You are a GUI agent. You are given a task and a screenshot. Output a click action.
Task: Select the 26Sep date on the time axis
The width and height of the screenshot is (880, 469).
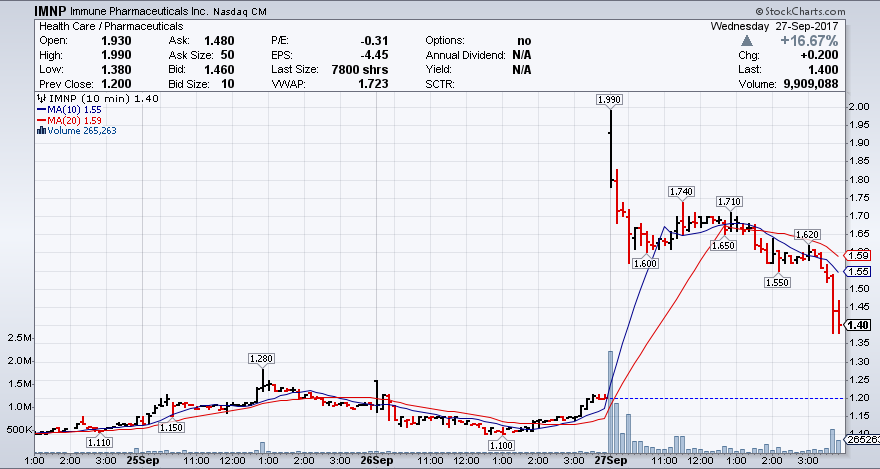[x=375, y=461]
